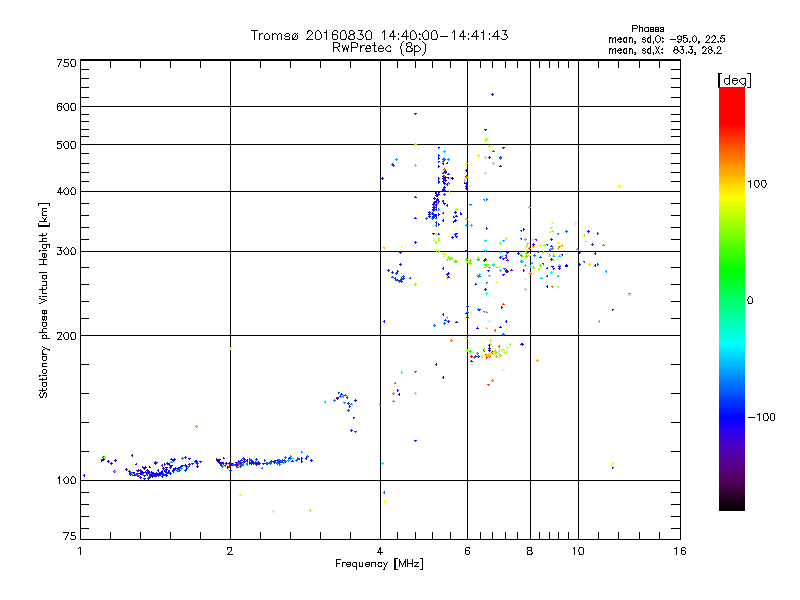The image size is (800, 600).
Task: Click the y-axis tick label "600"
Action: point(66,107)
